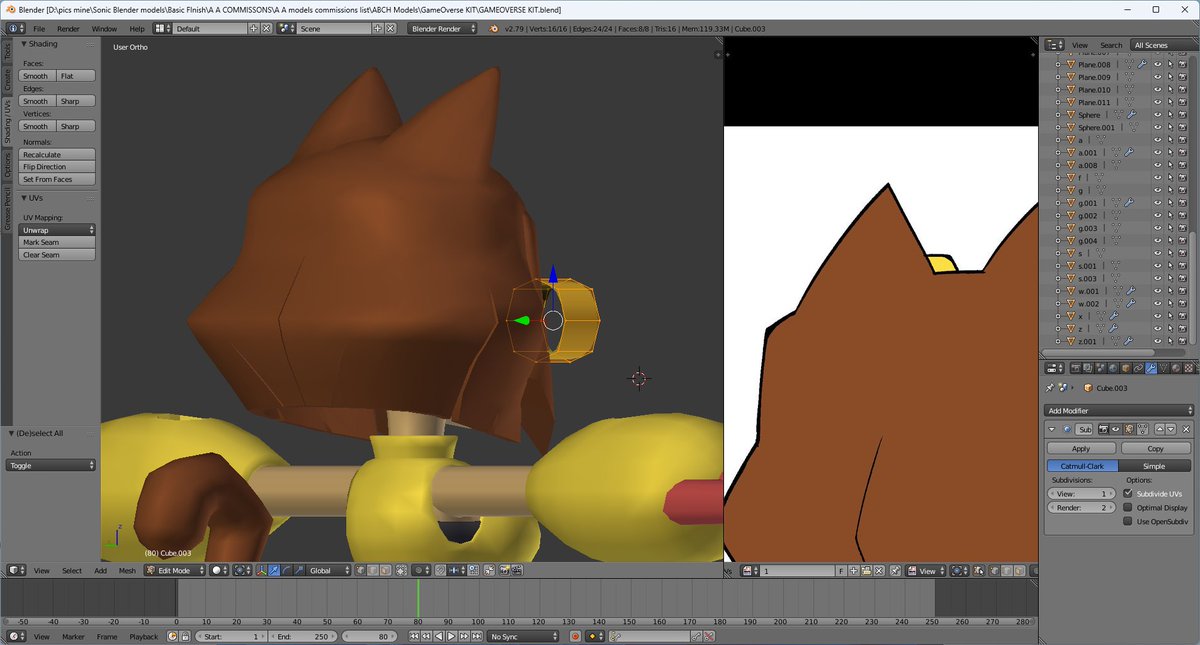Open the Edit Mode selector
This screenshot has height=645, width=1200.
coord(174,570)
